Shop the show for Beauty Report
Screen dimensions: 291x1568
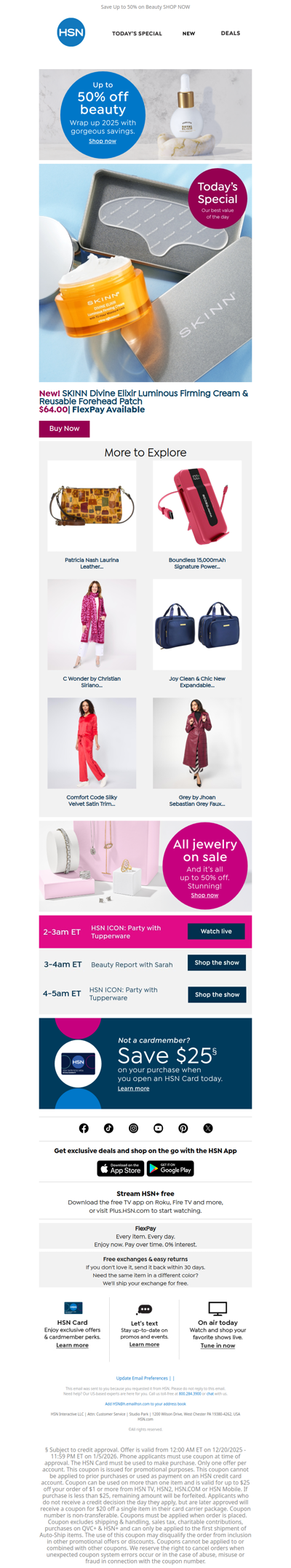(x=217, y=962)
